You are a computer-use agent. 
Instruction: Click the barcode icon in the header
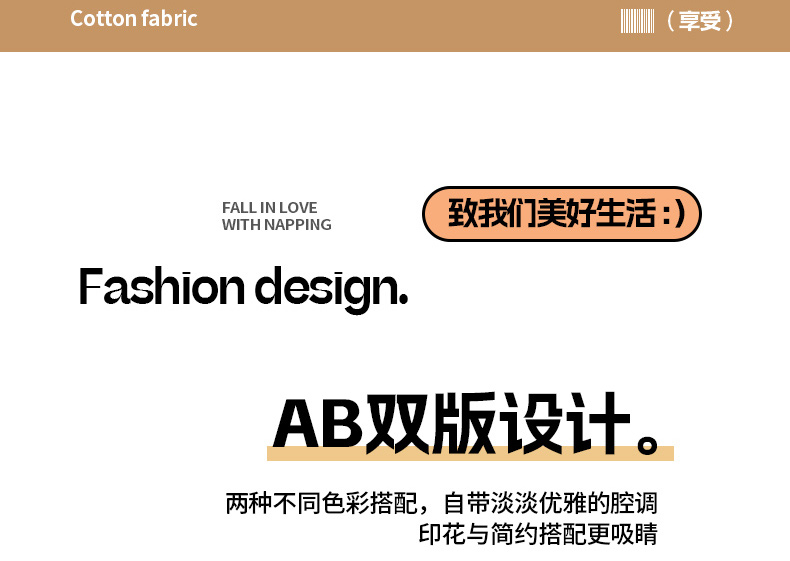click(x=637, y=21)
